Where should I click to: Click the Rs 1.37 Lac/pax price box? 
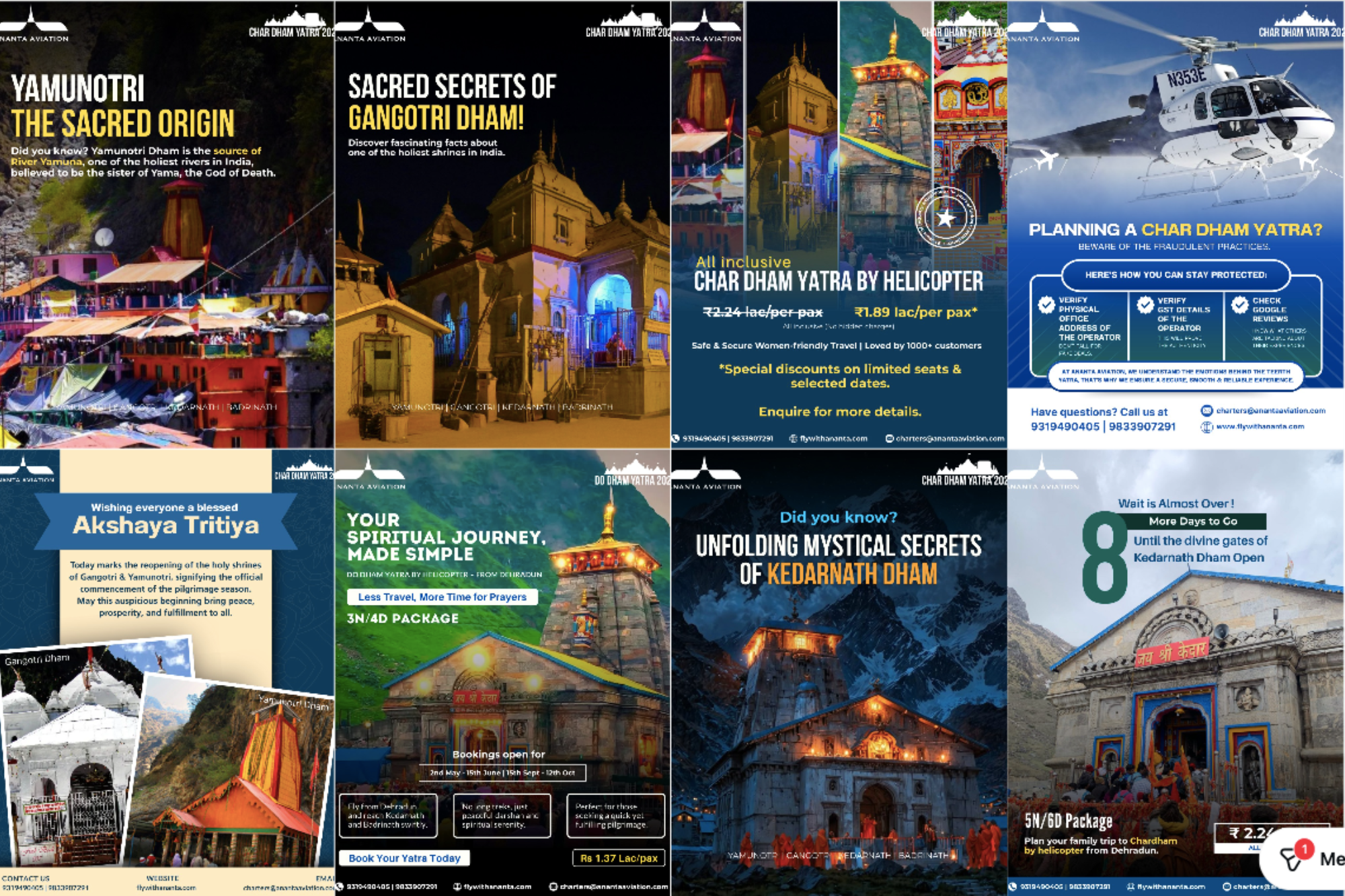(619, 858)
